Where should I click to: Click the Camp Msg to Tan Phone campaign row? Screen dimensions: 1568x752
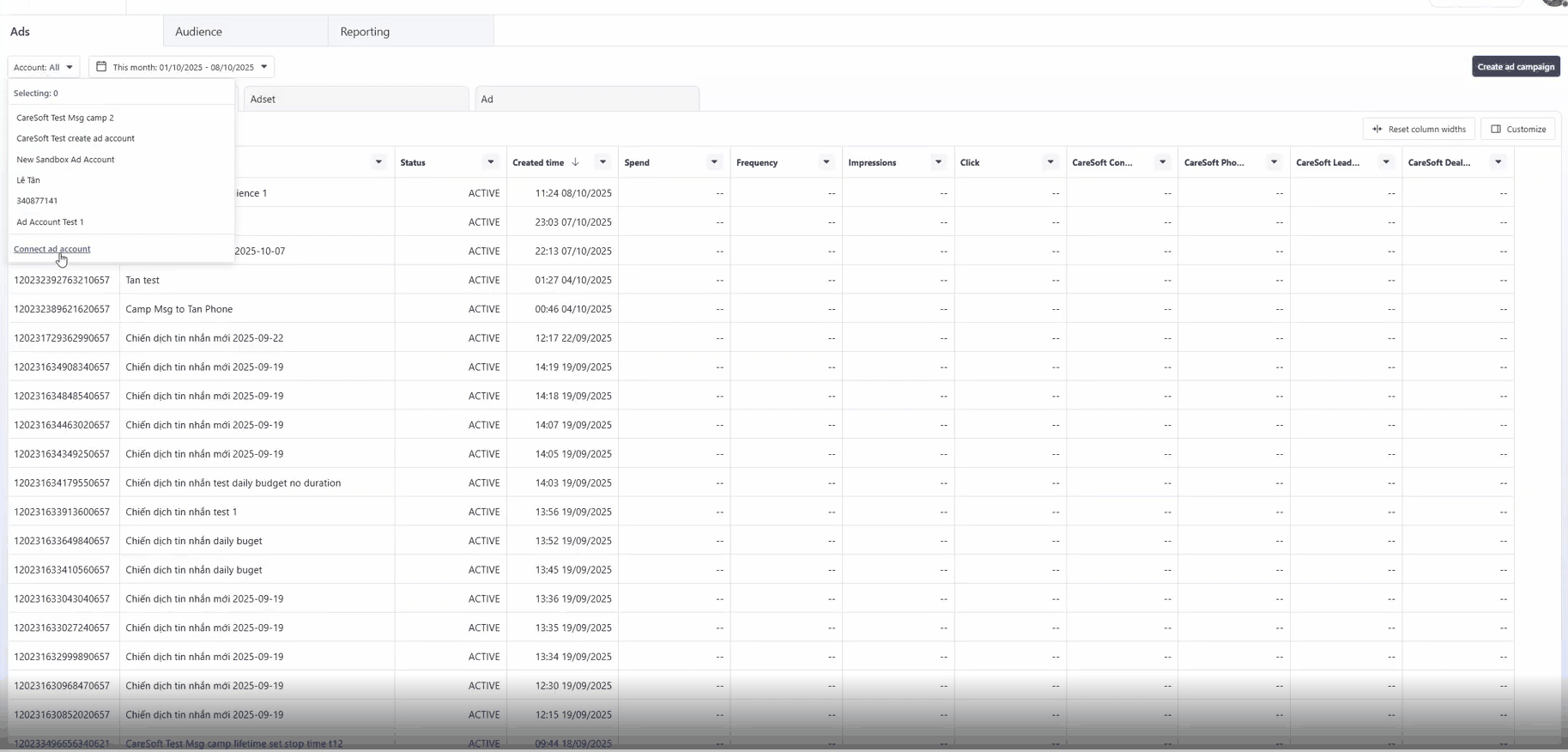[179, 309]
